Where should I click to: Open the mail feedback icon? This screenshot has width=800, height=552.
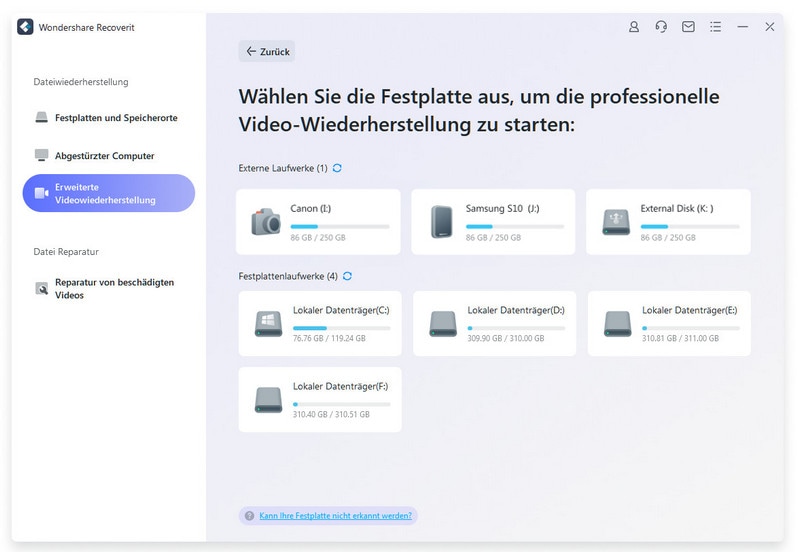(x=688, y=27)
